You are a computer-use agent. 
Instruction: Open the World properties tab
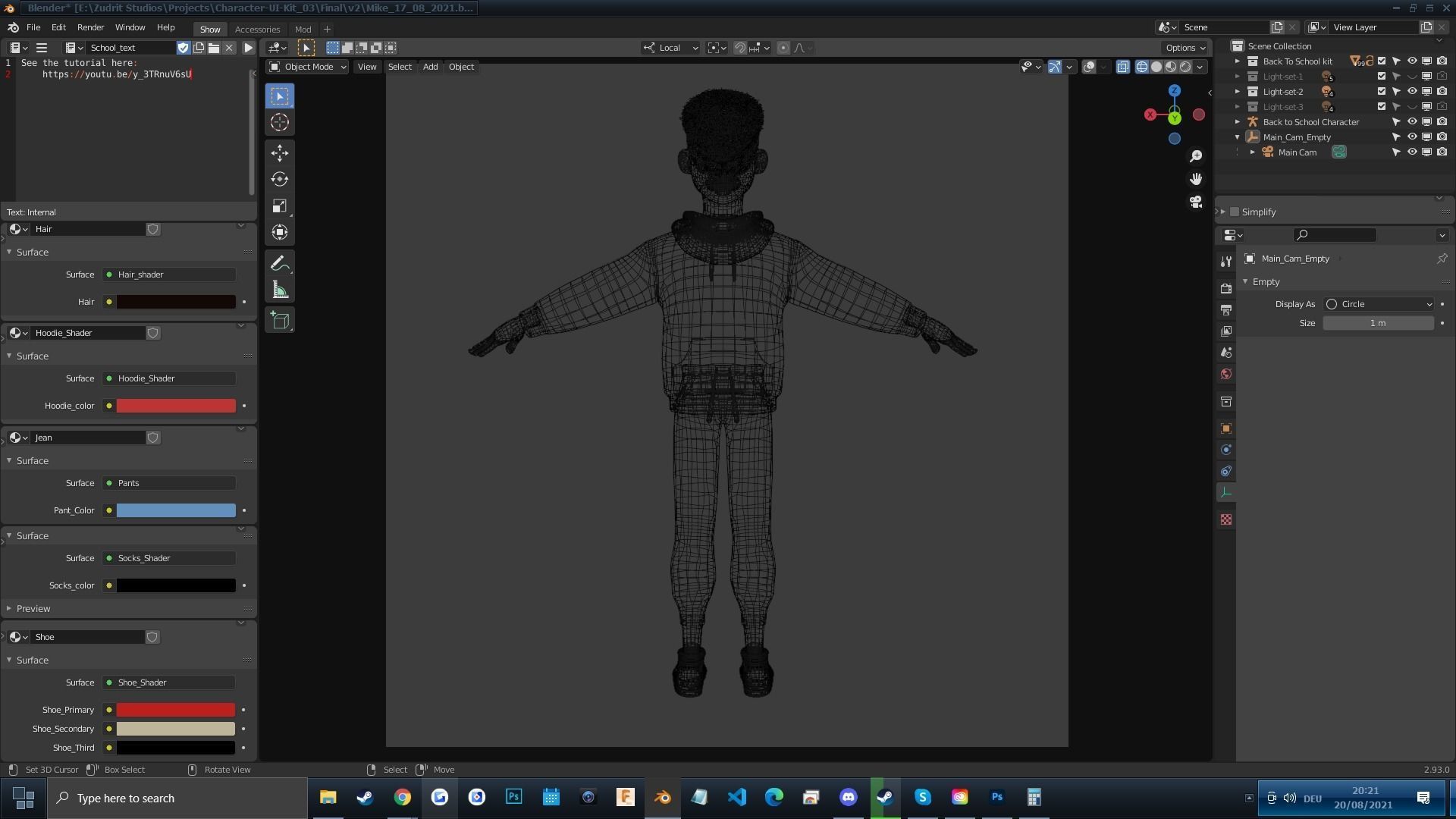tap(1226, 374)
